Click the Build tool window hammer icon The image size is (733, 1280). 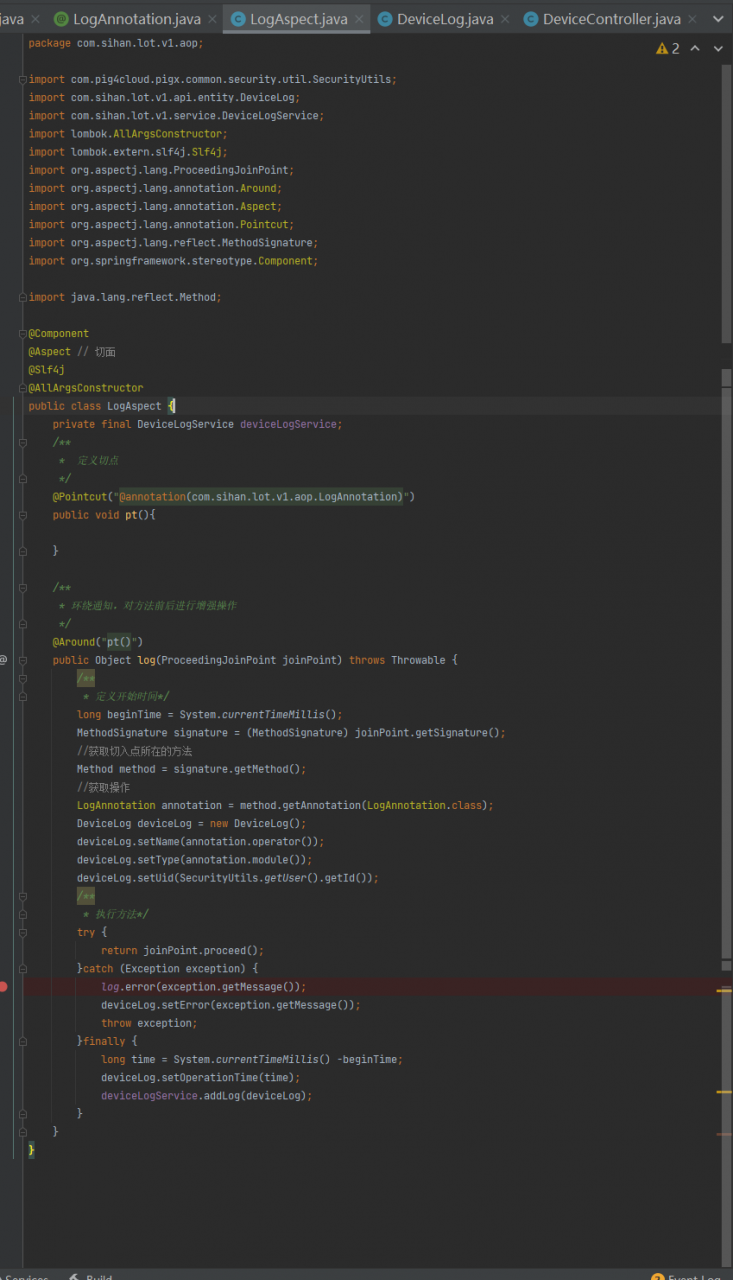tap(74, 1277)
